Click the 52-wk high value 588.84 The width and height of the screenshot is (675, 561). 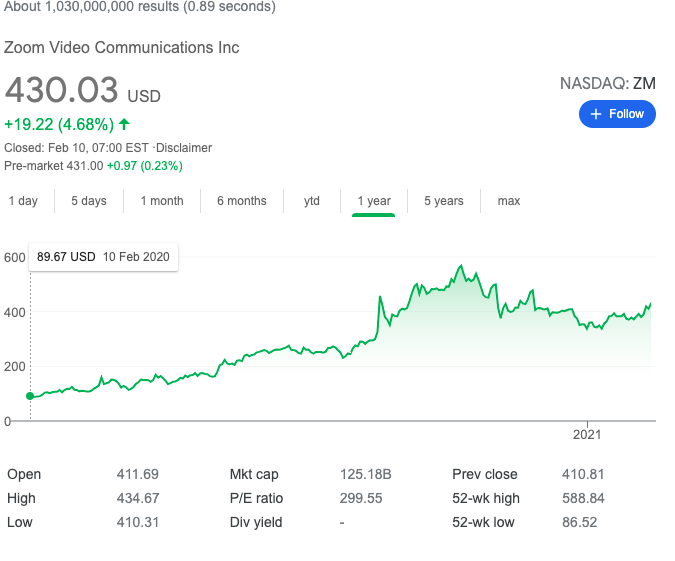[x=583, y=499]
